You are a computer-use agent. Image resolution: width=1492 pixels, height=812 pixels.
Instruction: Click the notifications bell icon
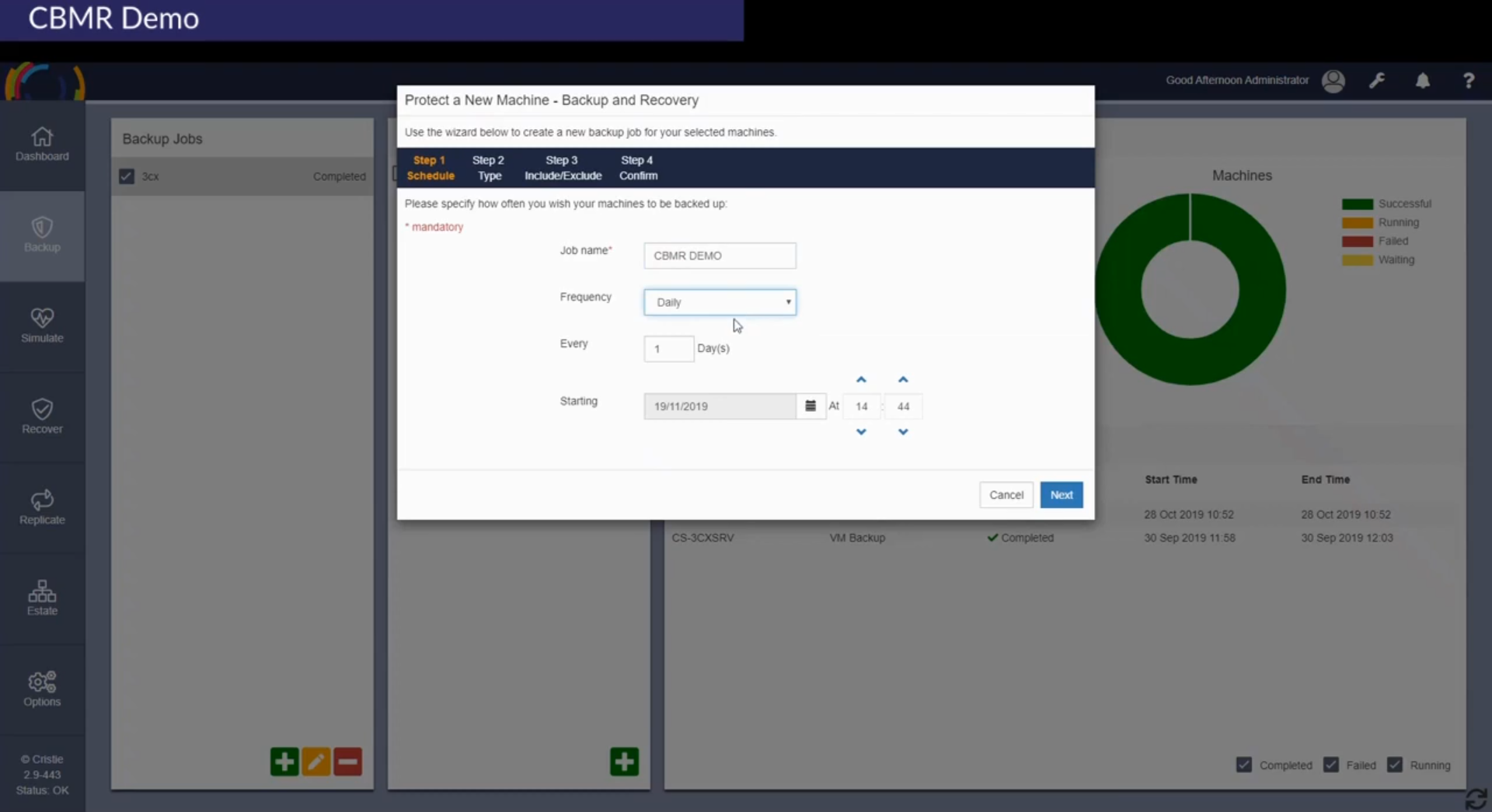click(1422, 81)
